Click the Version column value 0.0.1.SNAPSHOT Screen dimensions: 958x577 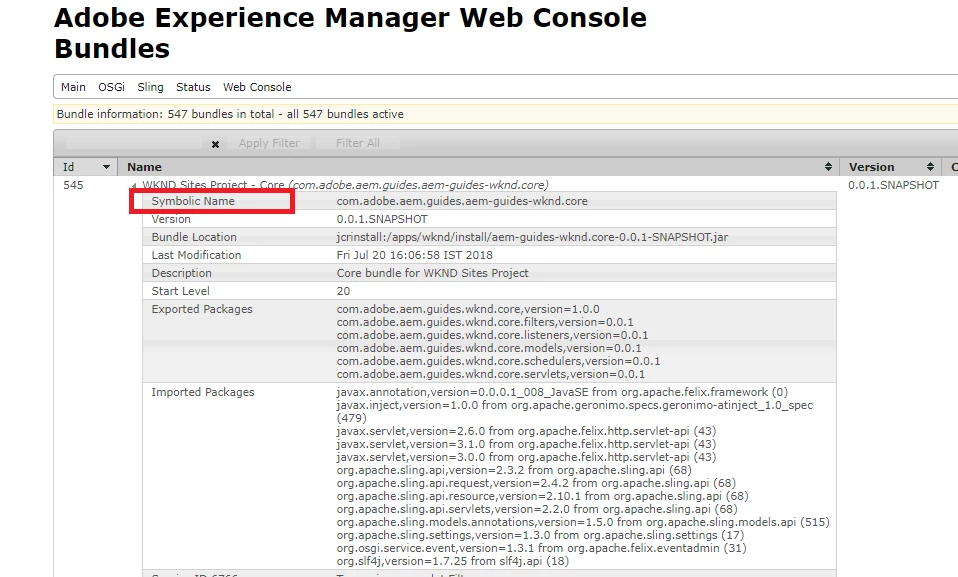893,185
